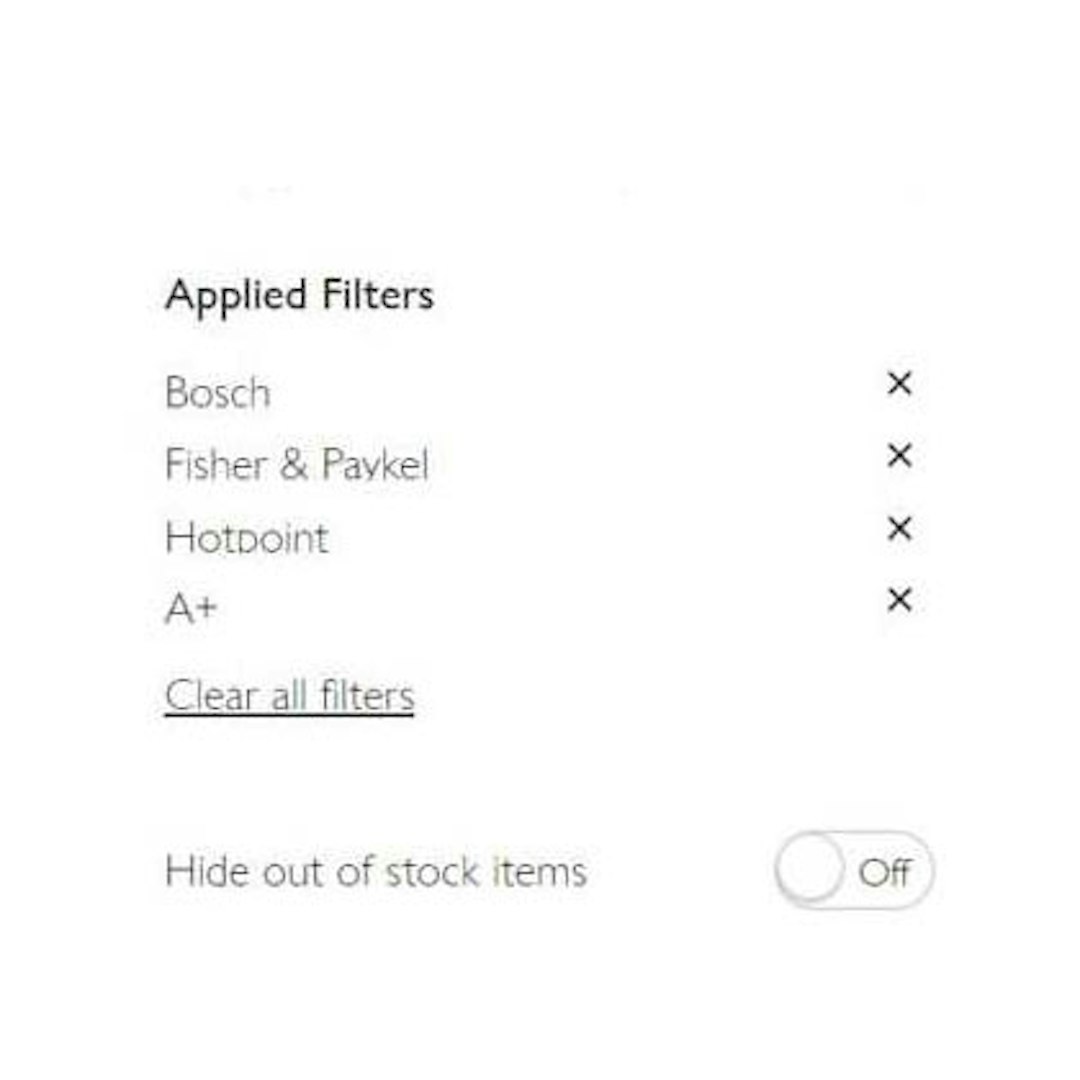Remove the Bosch filter using its X icon
This screenshot has width=1080, height=1080.
[x=898, y=384]
